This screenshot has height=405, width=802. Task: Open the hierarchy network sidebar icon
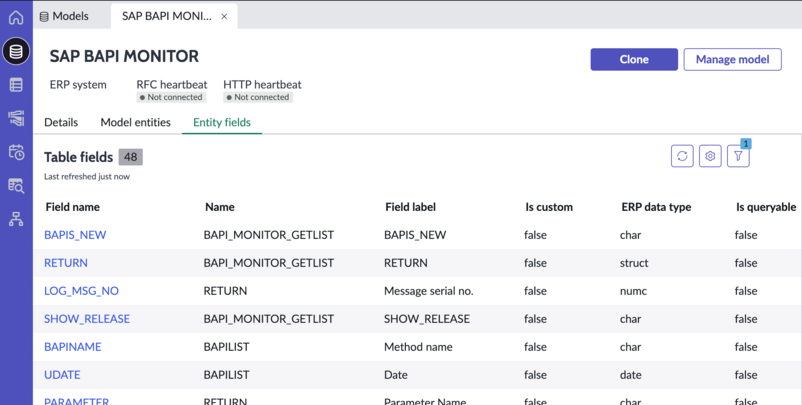[x=16, y=219]
